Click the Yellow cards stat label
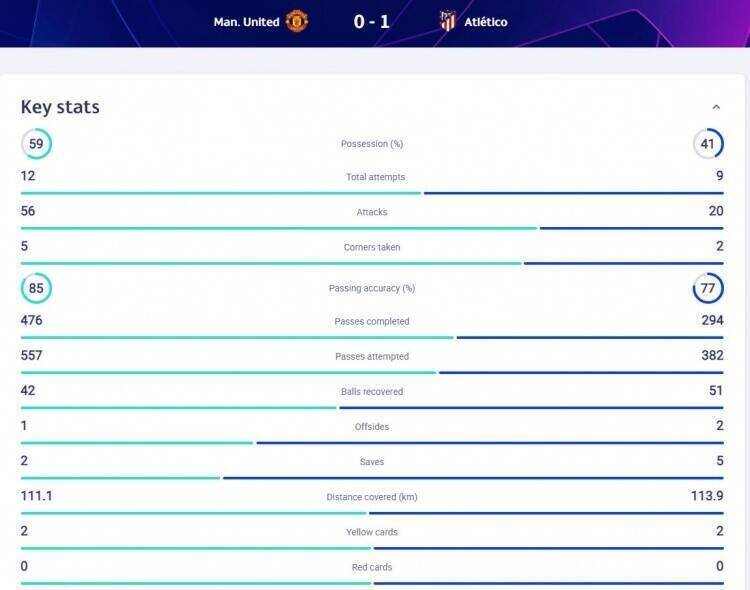The image size is (750, 590). (x=372, y=532)
